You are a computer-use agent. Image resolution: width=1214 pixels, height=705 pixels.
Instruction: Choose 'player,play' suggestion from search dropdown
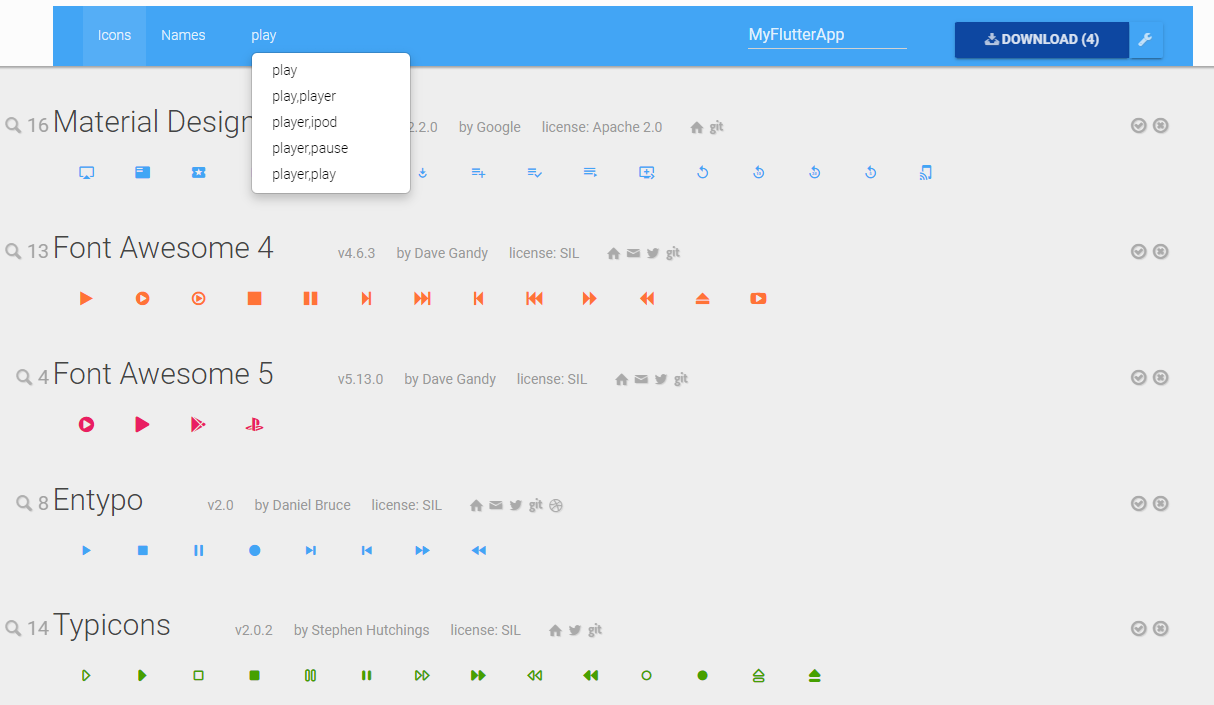pyautogui.click(x=331, y=174)
